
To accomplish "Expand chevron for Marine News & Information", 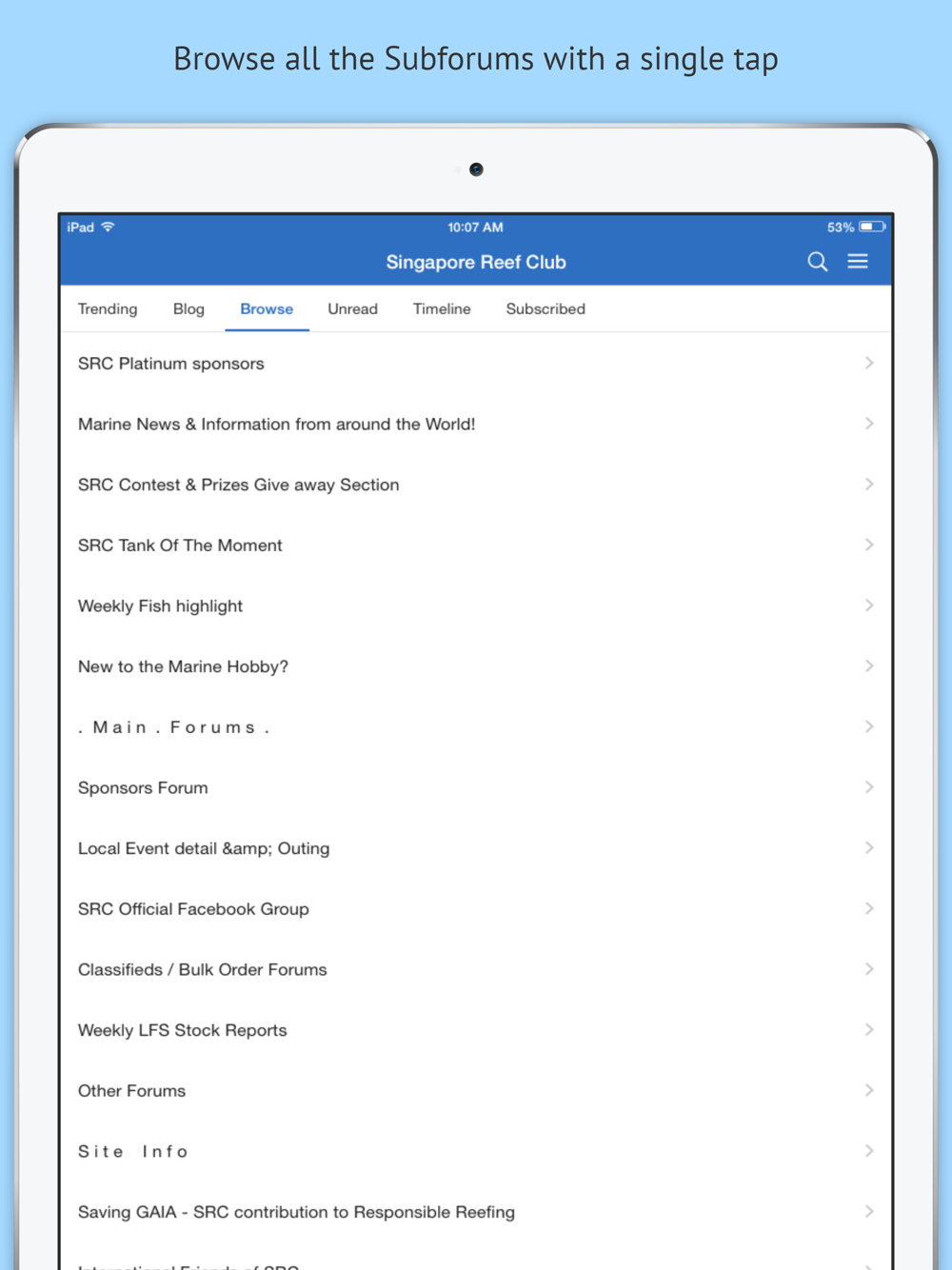I will (869, 424).
